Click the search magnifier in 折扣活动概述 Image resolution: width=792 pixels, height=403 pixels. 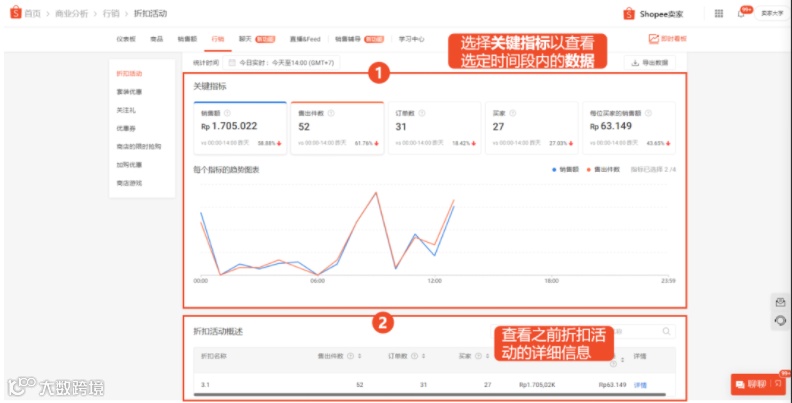click(666, 331)
